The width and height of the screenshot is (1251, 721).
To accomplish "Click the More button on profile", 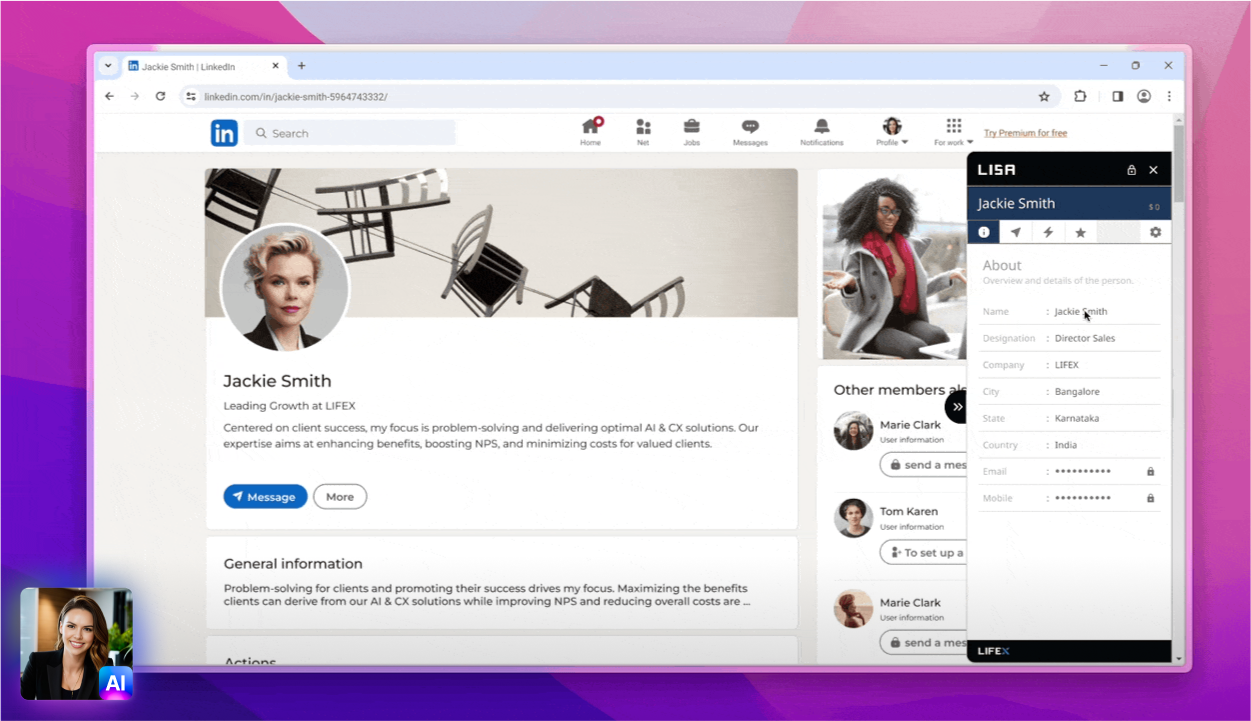I will click(340, 496).
